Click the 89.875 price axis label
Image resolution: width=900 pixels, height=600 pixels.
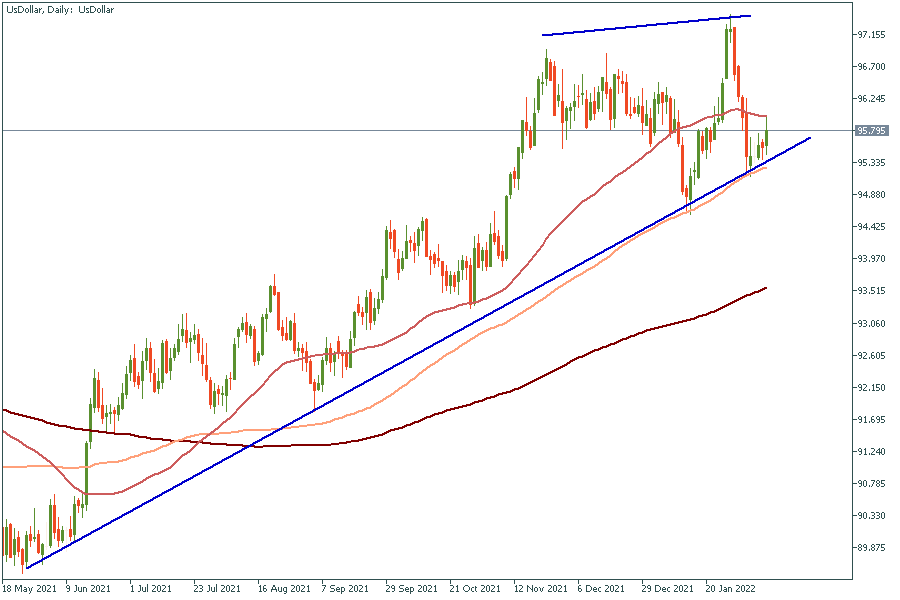872,548
